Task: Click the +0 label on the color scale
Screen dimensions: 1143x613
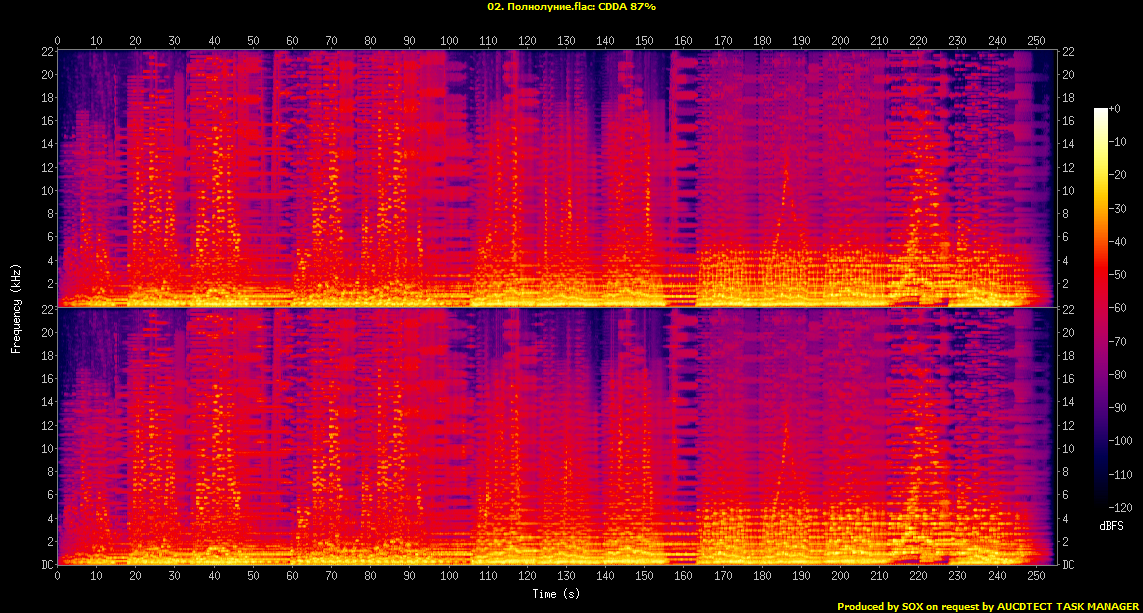Action: (1115, 108)
